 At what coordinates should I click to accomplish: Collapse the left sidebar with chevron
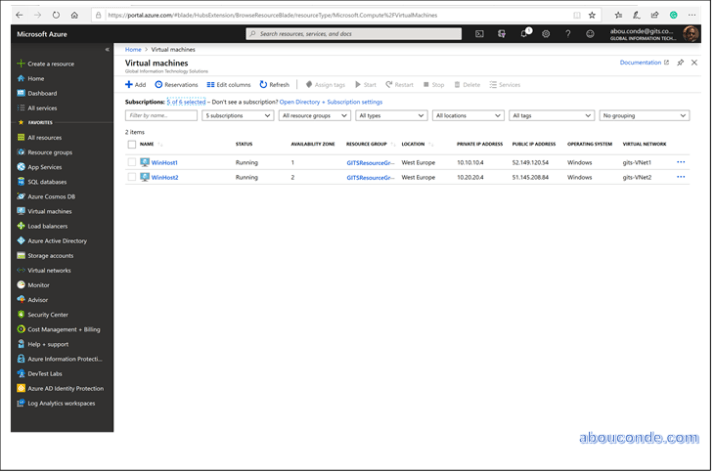coord(107,49)
